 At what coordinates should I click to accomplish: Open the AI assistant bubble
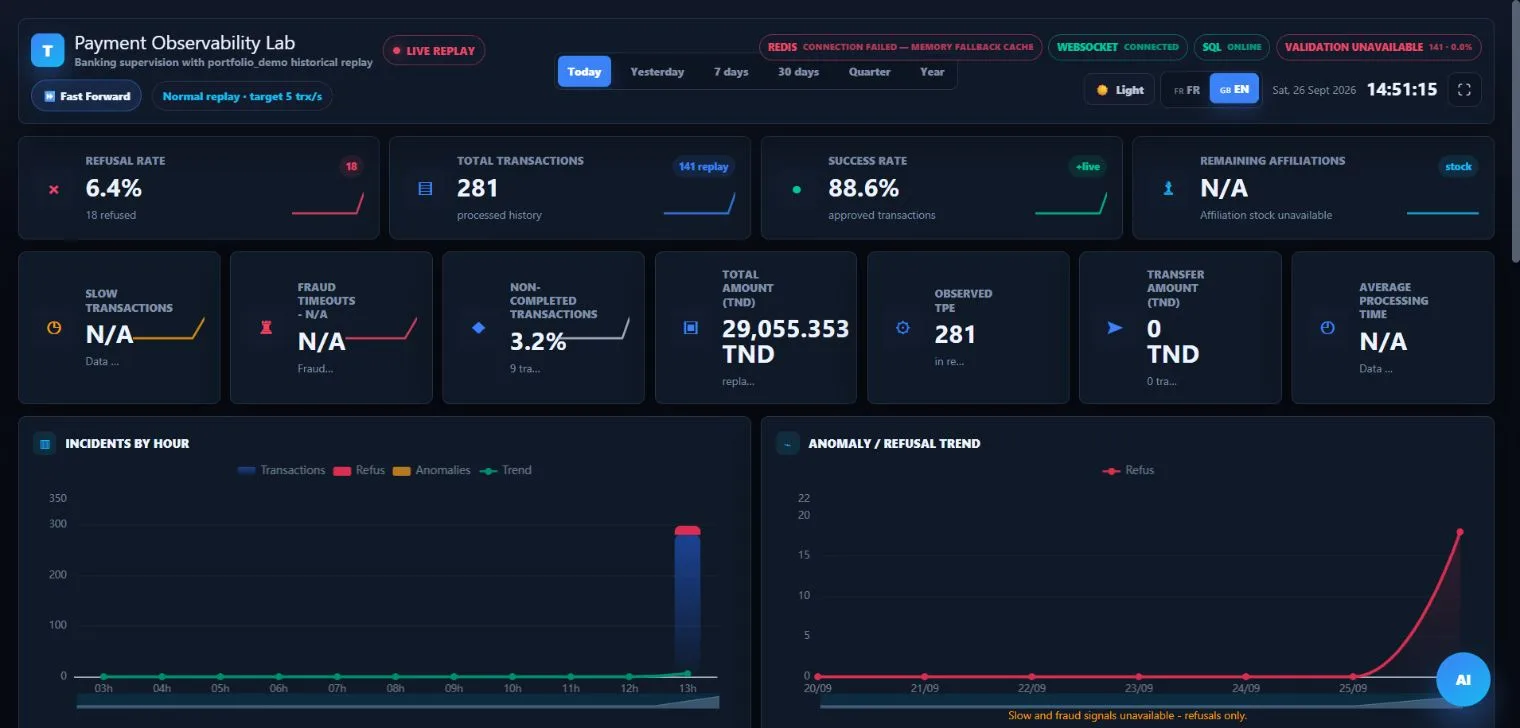point(1463,680)
